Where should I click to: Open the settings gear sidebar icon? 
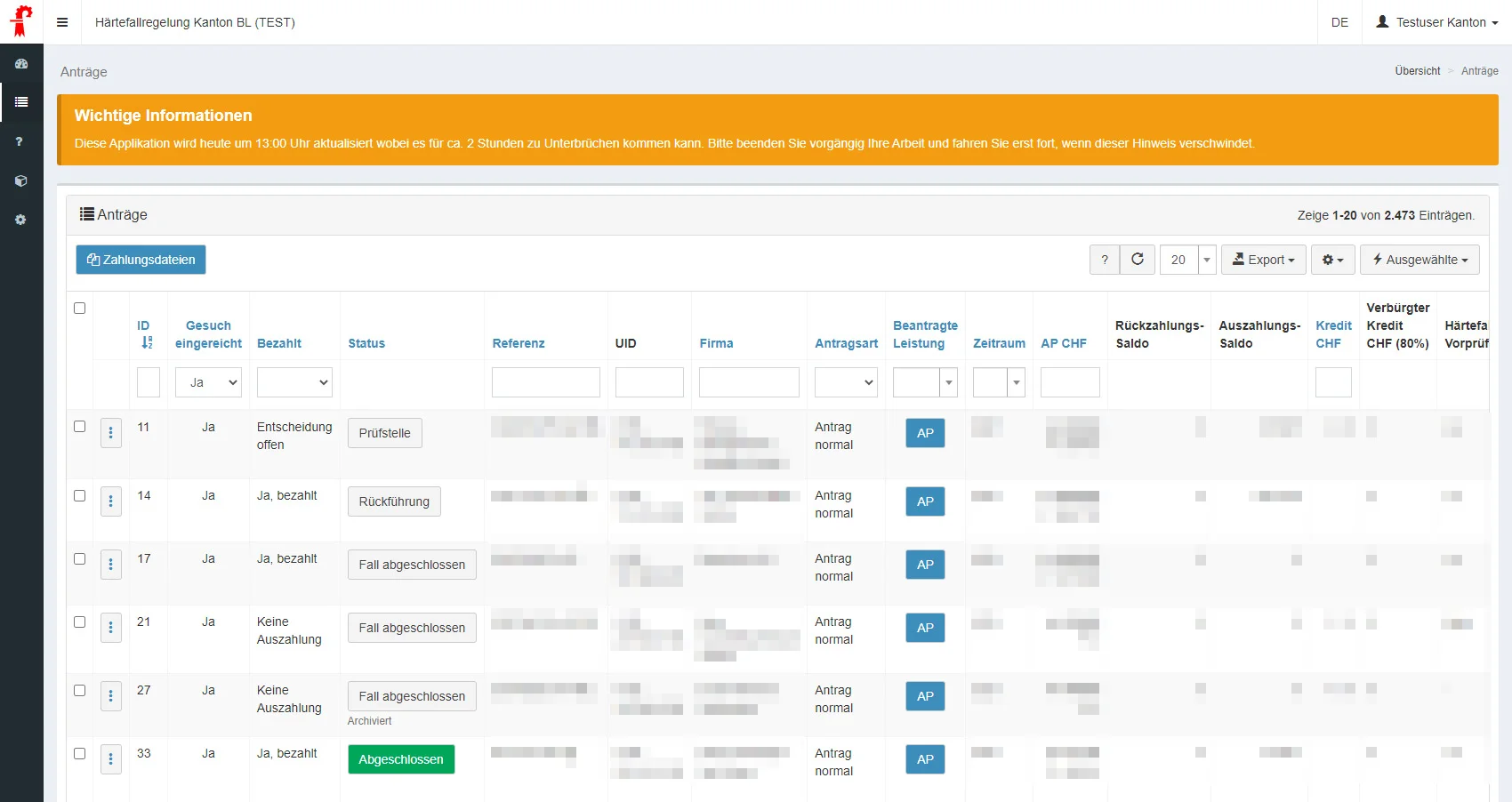21,220
